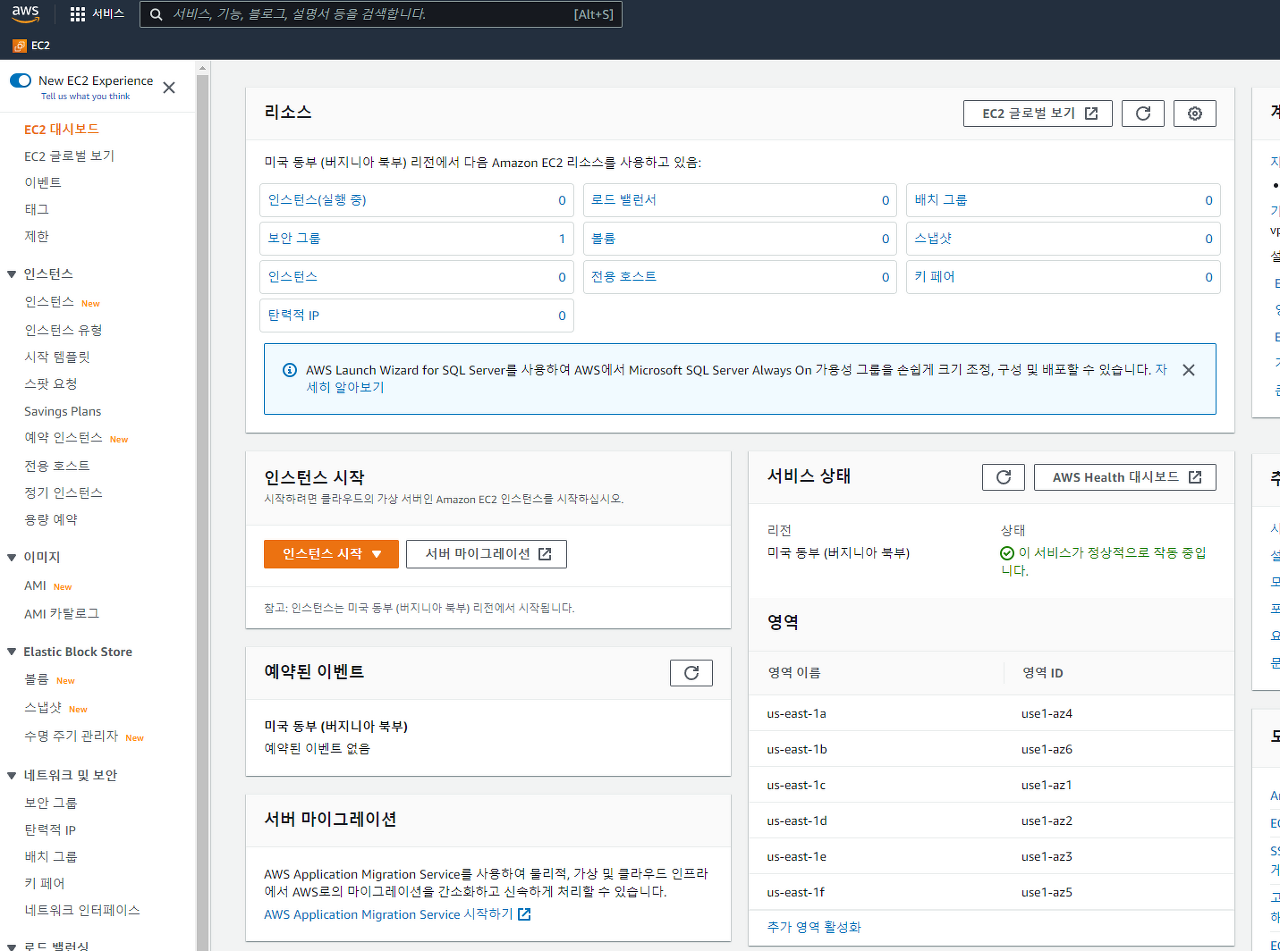The width and height of the screenshot is (1280, 951).
Task: Open AWS Health 대시보드
Action: coord(1125,477)
